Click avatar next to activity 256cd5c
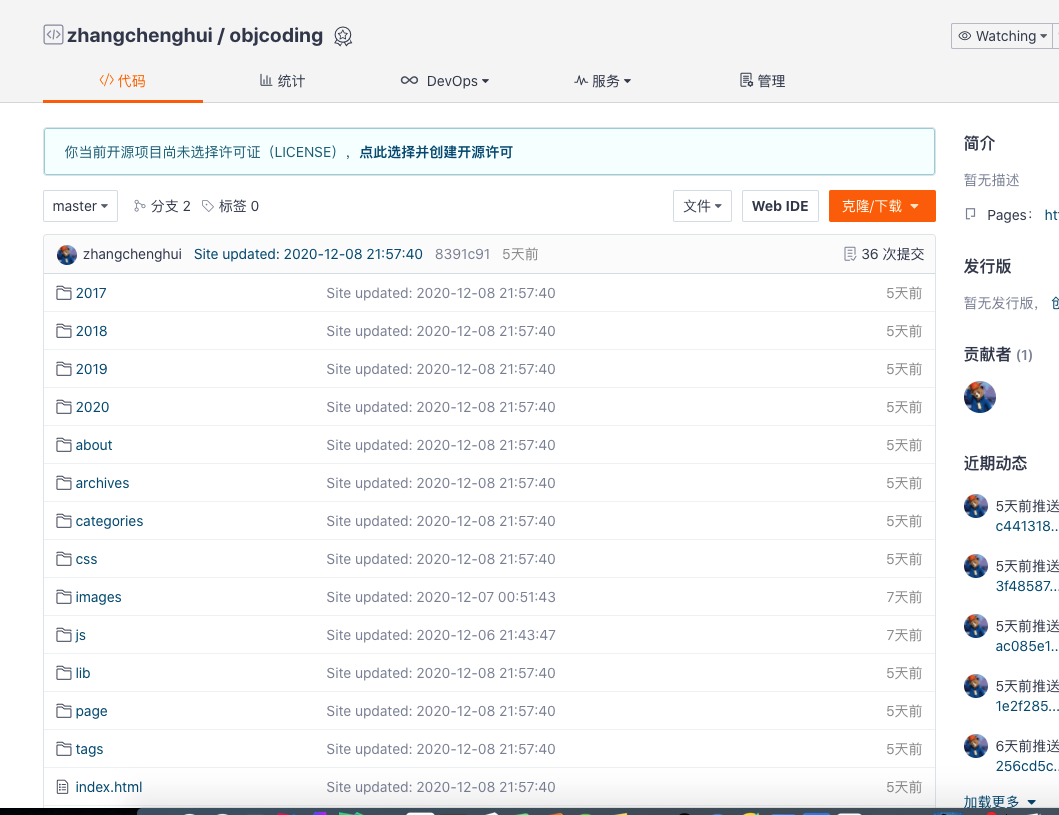The image size is (1059, 815). coord(975,746)
